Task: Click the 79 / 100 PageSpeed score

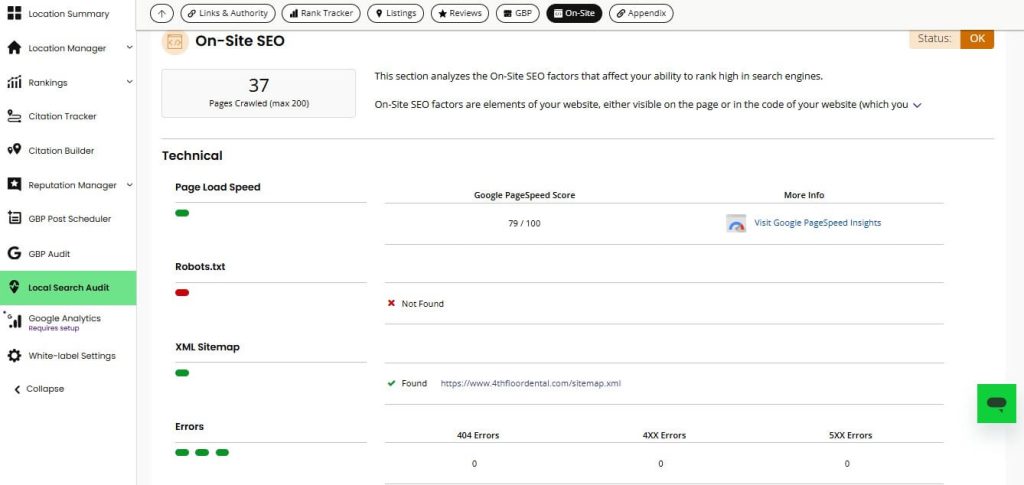Action: tap(524, 223)
